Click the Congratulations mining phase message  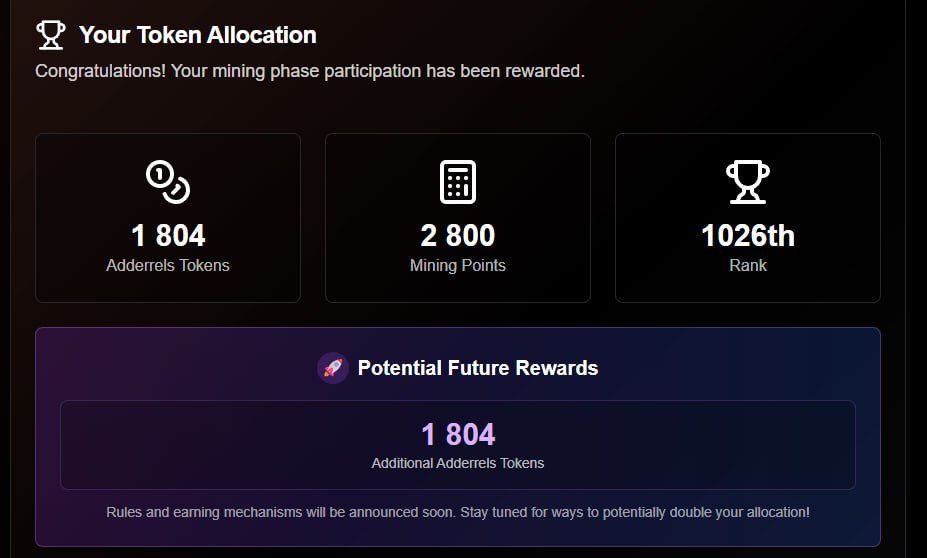click(x=310, y=71)
